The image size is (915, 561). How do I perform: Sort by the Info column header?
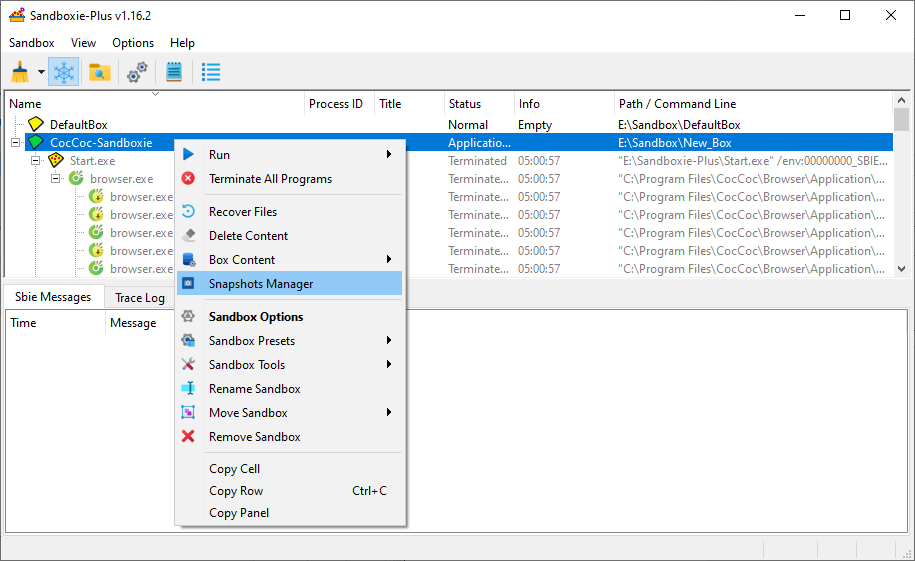[x=564, y=104]
